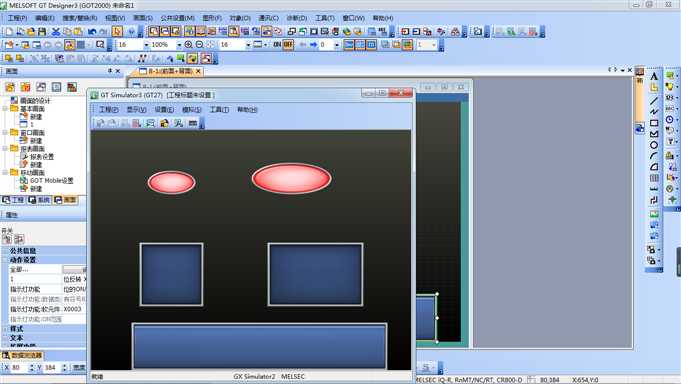Open the 窗口(W) menu
The height and width of the screenshot is (384, 681).
click(353, 18)
